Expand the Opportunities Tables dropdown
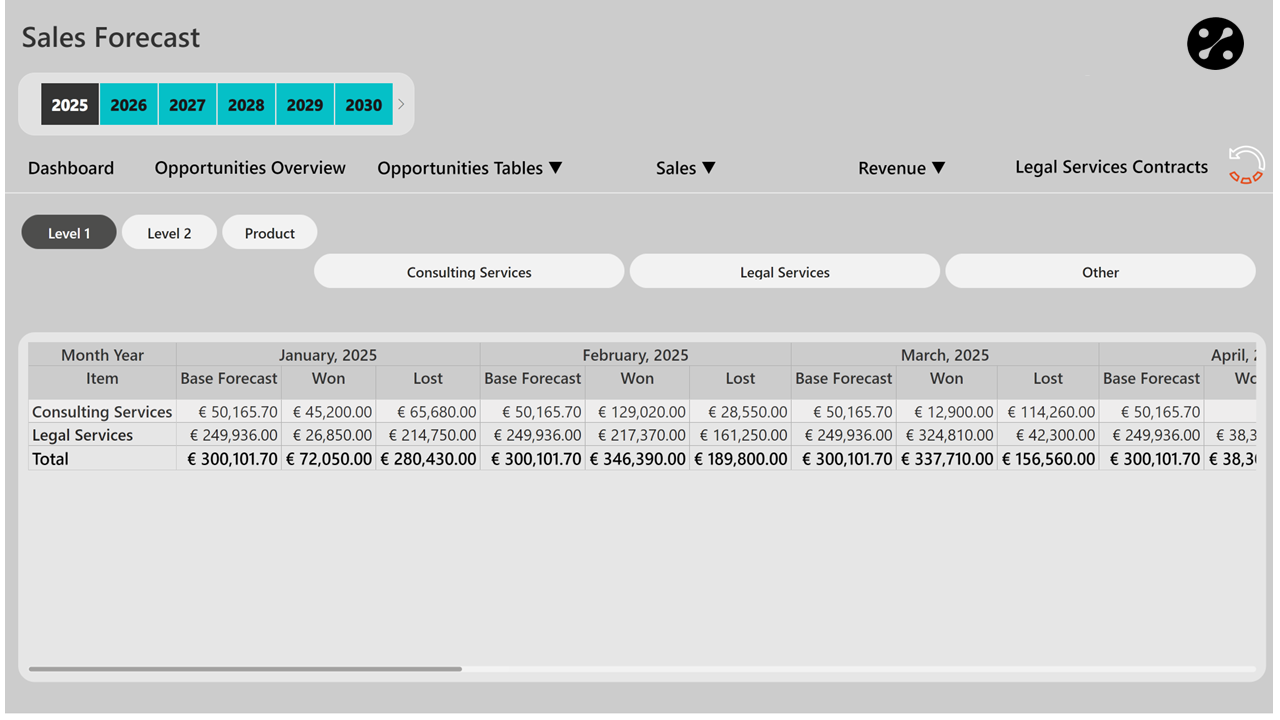The image size is (1280, 720). click(x=469, y=168)
